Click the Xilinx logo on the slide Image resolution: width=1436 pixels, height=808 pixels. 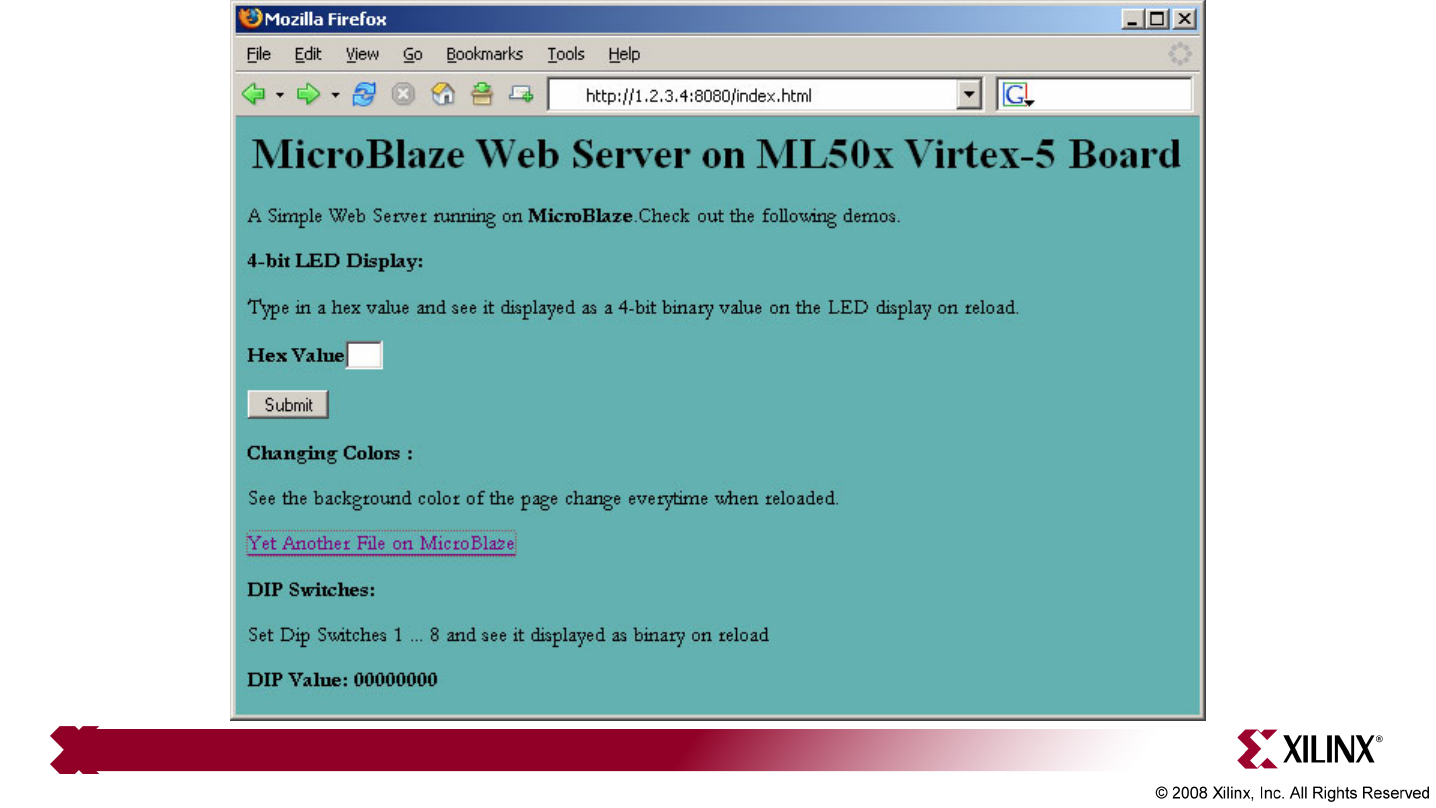coord(1310,748)
